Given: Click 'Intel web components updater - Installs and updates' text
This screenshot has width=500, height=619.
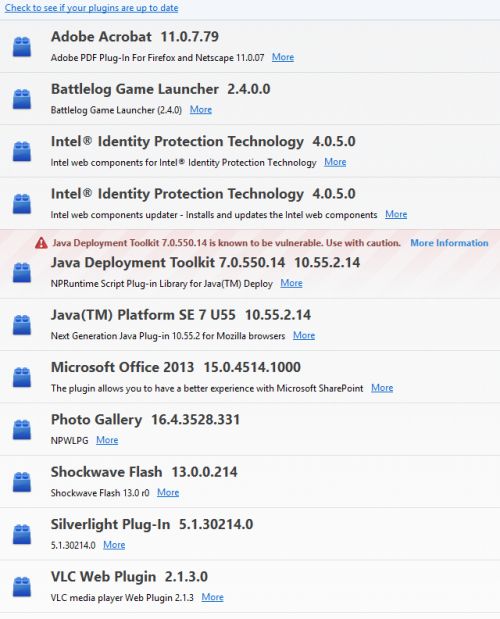Looking at the screenshot, I should (214, 215).
